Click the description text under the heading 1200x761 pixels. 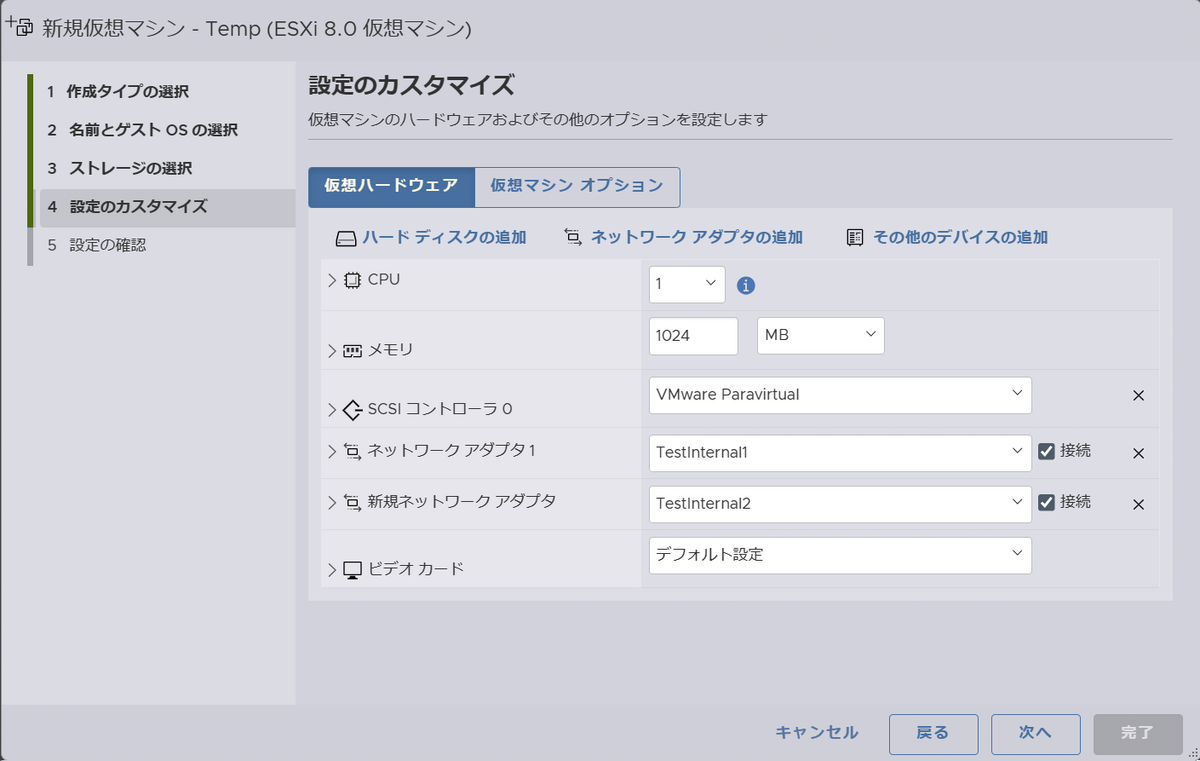point(537,120)
